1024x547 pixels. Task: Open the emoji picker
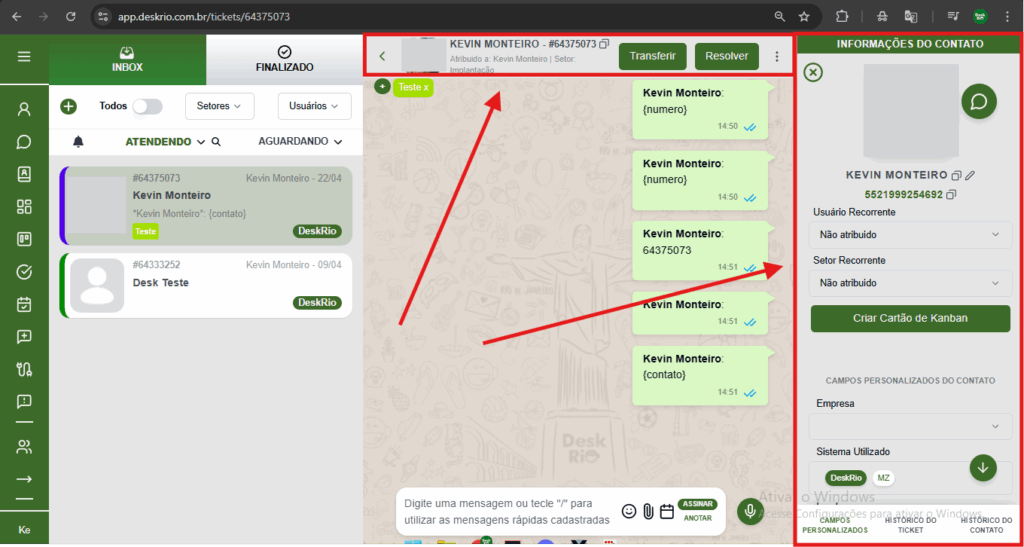629,512
